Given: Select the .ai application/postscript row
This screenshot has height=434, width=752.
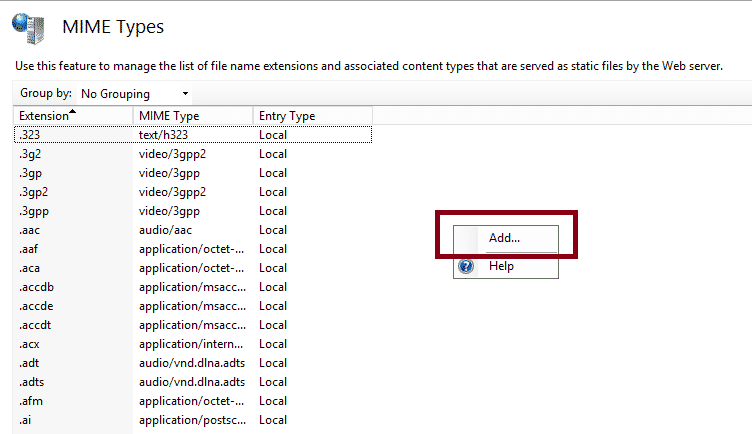Looking at the screenshot, I should tap(193, 420).
